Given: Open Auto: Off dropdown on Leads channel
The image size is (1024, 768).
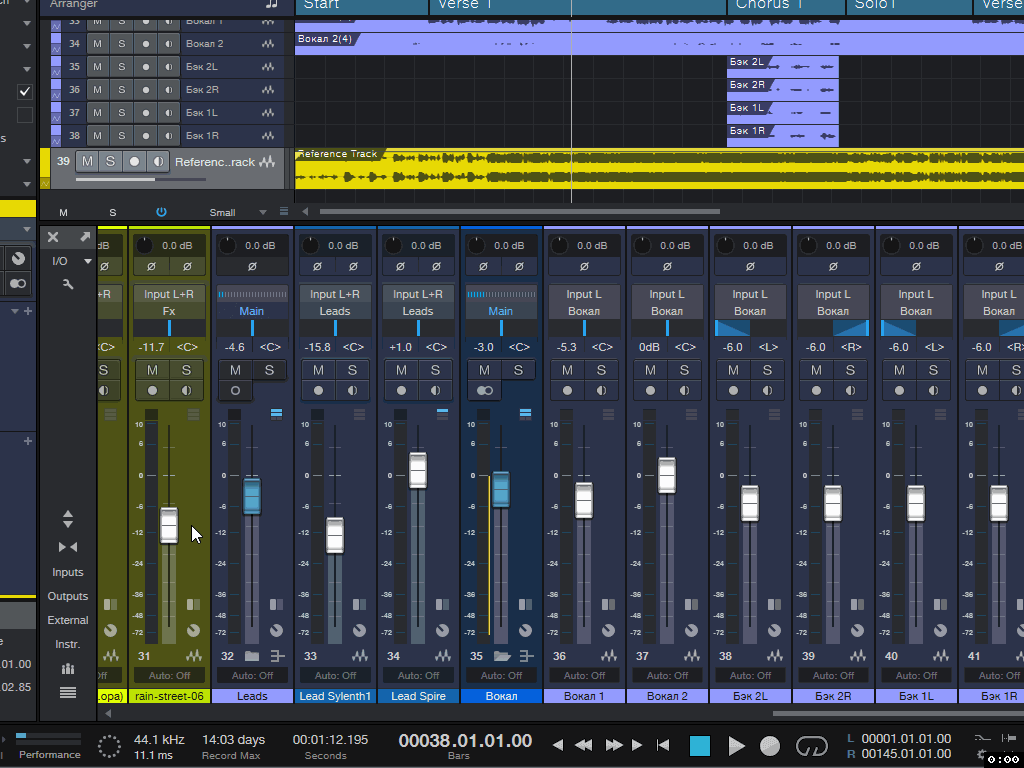Looking at the screenshot, I should pos(252,675).
